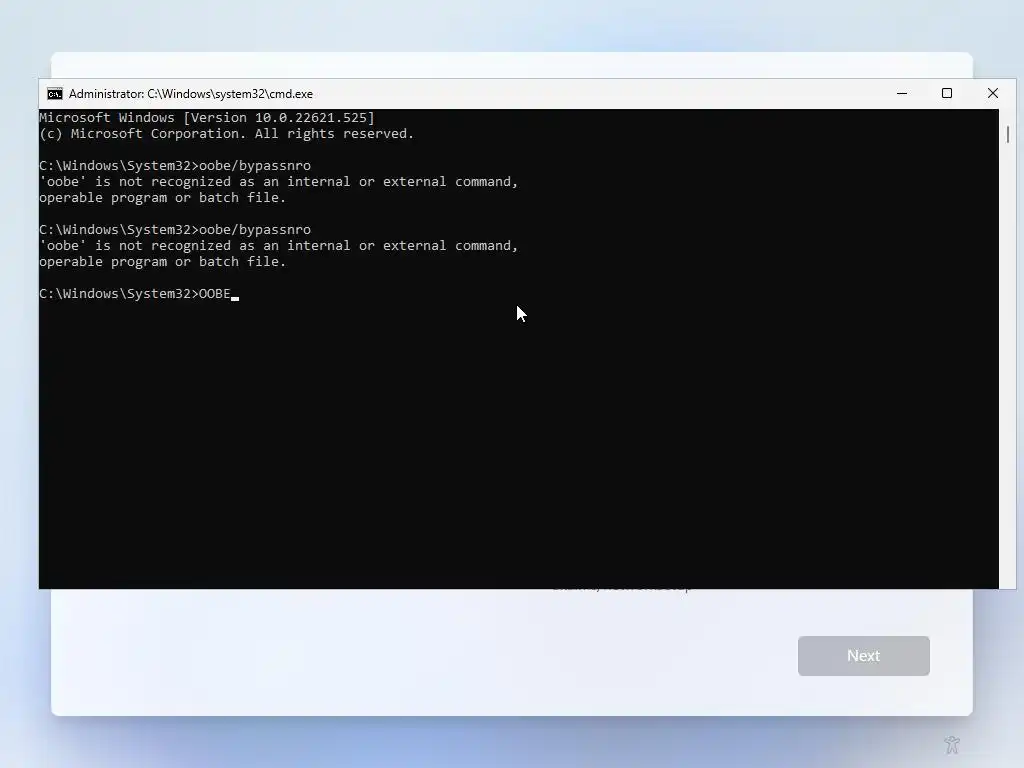Close the Administrator cmd.exe window
The image size is (1024, 768).
click(993, 93)
